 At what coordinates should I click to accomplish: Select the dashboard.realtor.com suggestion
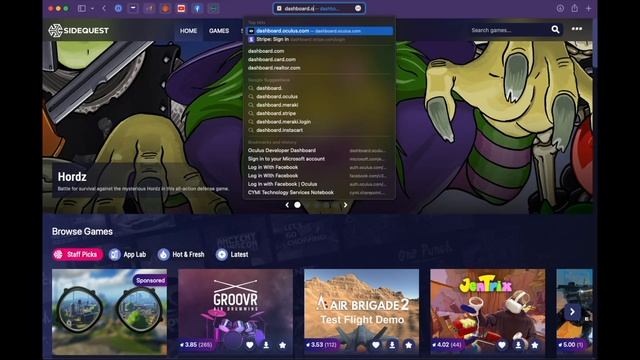[x=274, y=68]
